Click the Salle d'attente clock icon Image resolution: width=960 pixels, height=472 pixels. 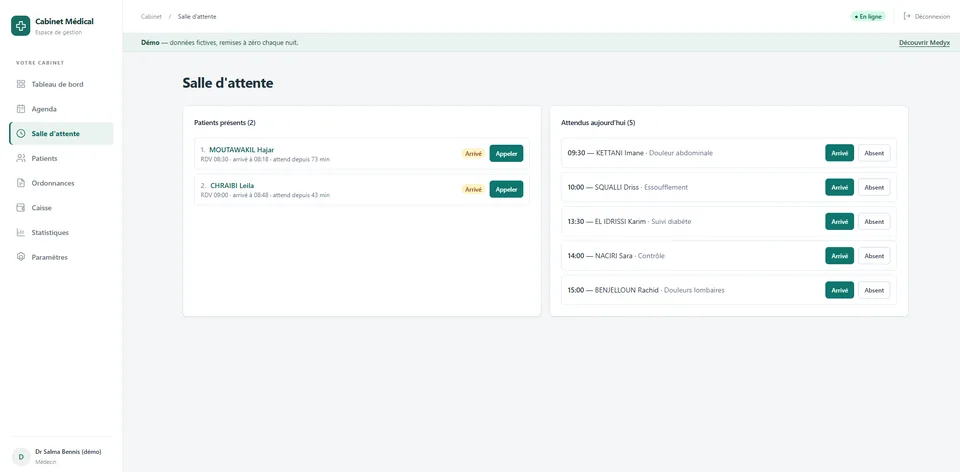coord(20,133)
